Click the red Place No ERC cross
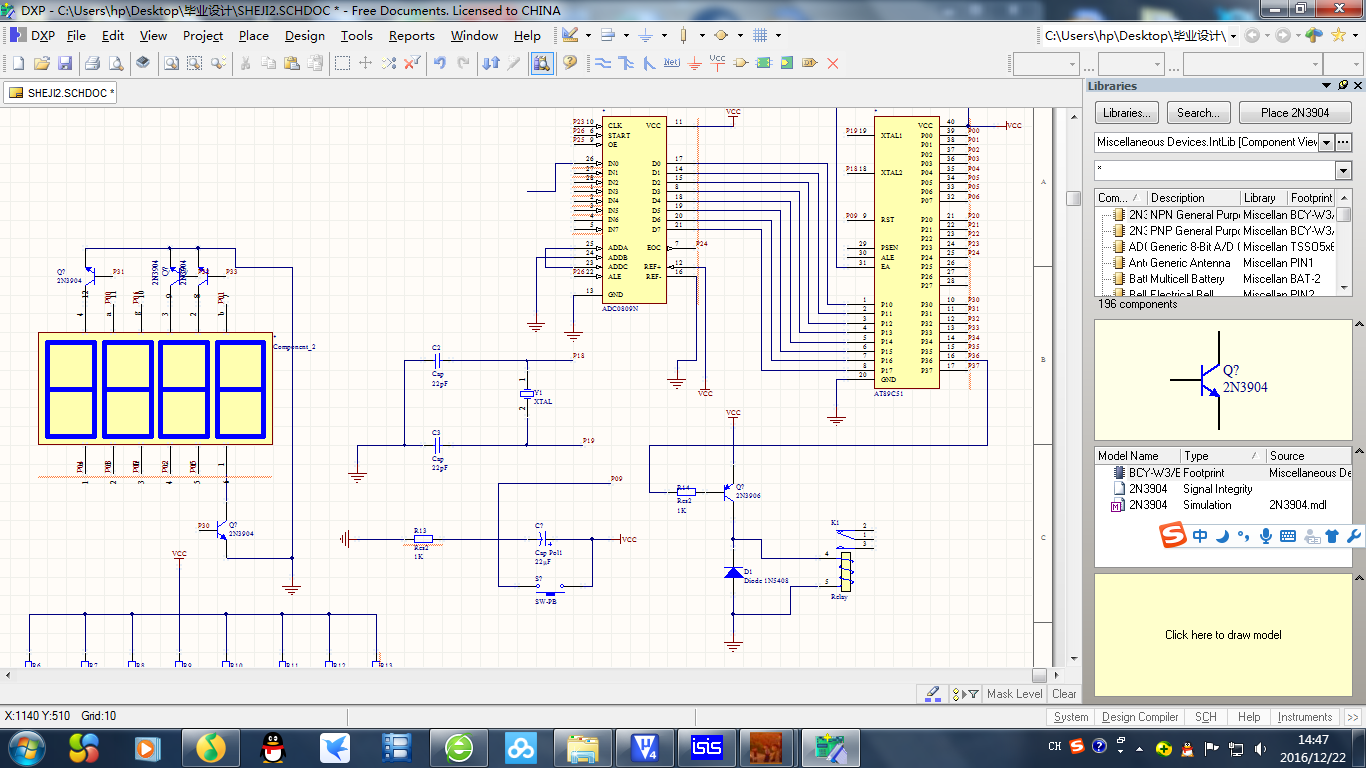Screen dimensions: 1366x768 pyautogui.click(x=832, y=63)
